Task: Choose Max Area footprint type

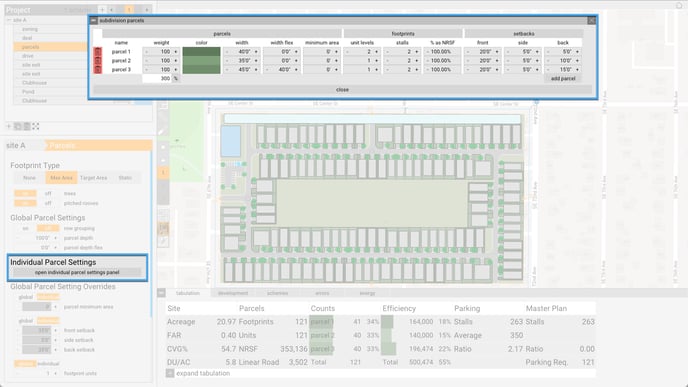Action: [x=61, y=178]
